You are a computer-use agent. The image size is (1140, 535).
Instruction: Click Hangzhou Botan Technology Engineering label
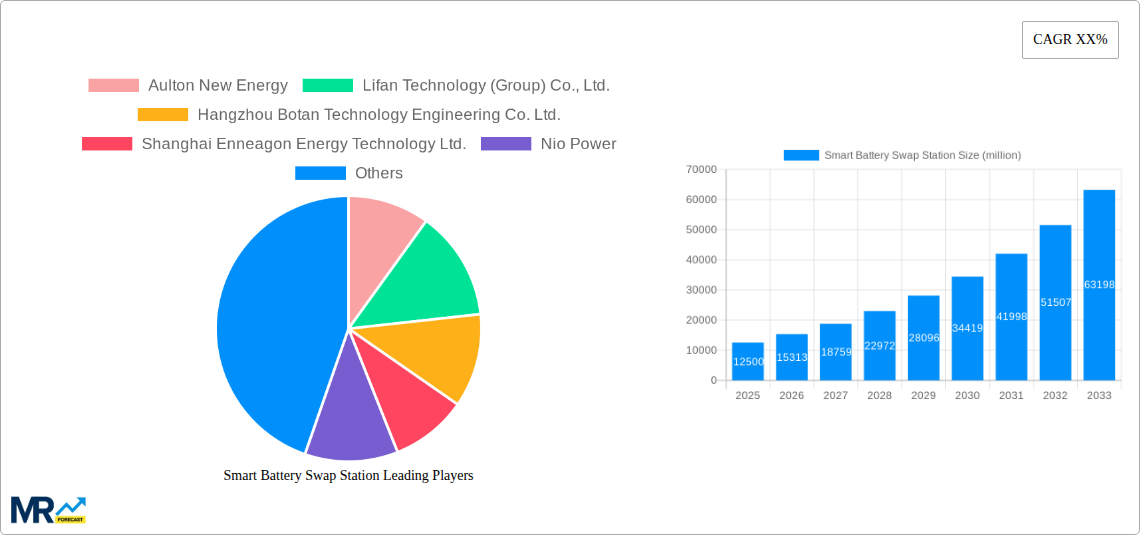(x=379, y=115)
